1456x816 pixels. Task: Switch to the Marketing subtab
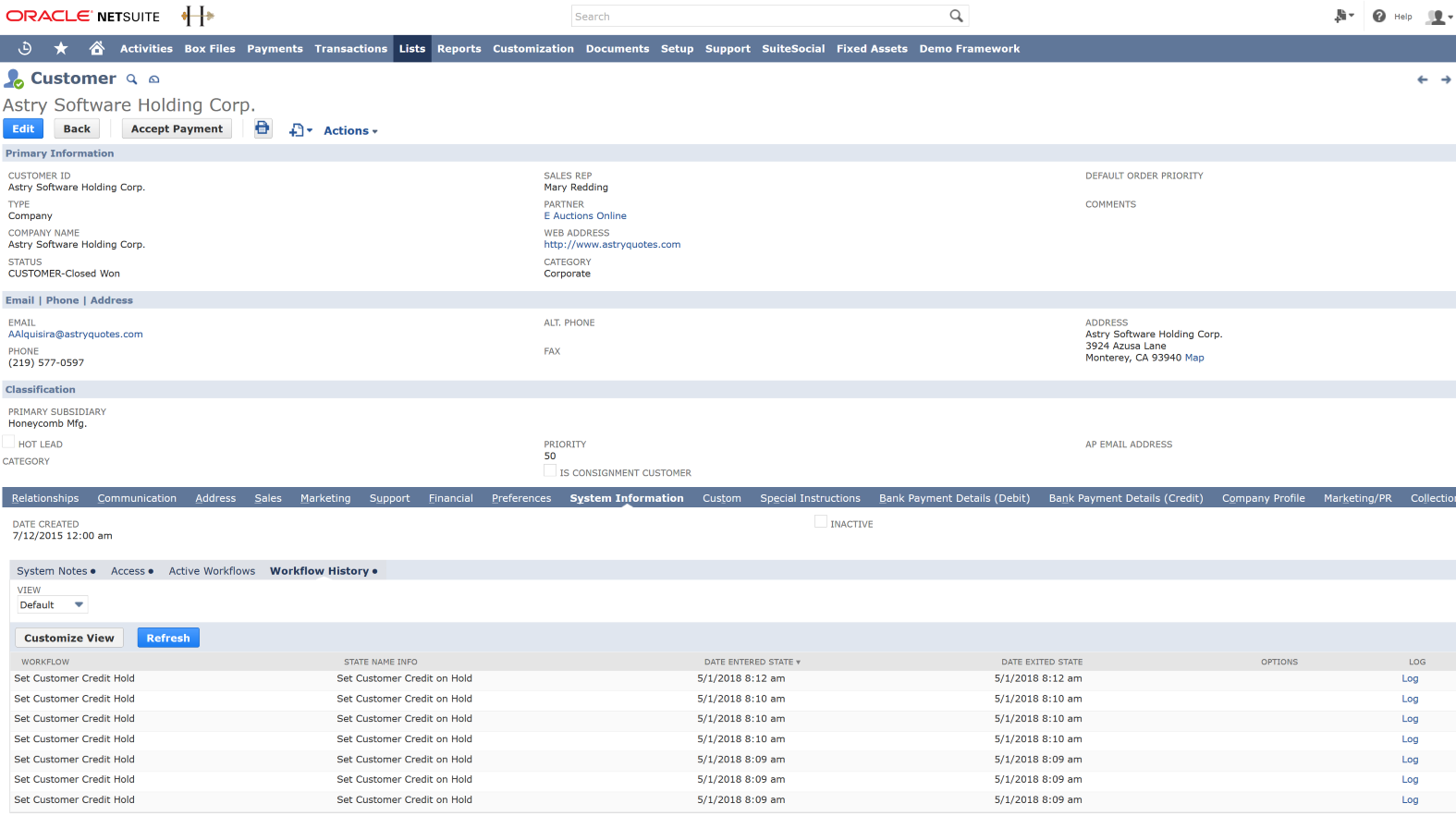click(325, 498)
